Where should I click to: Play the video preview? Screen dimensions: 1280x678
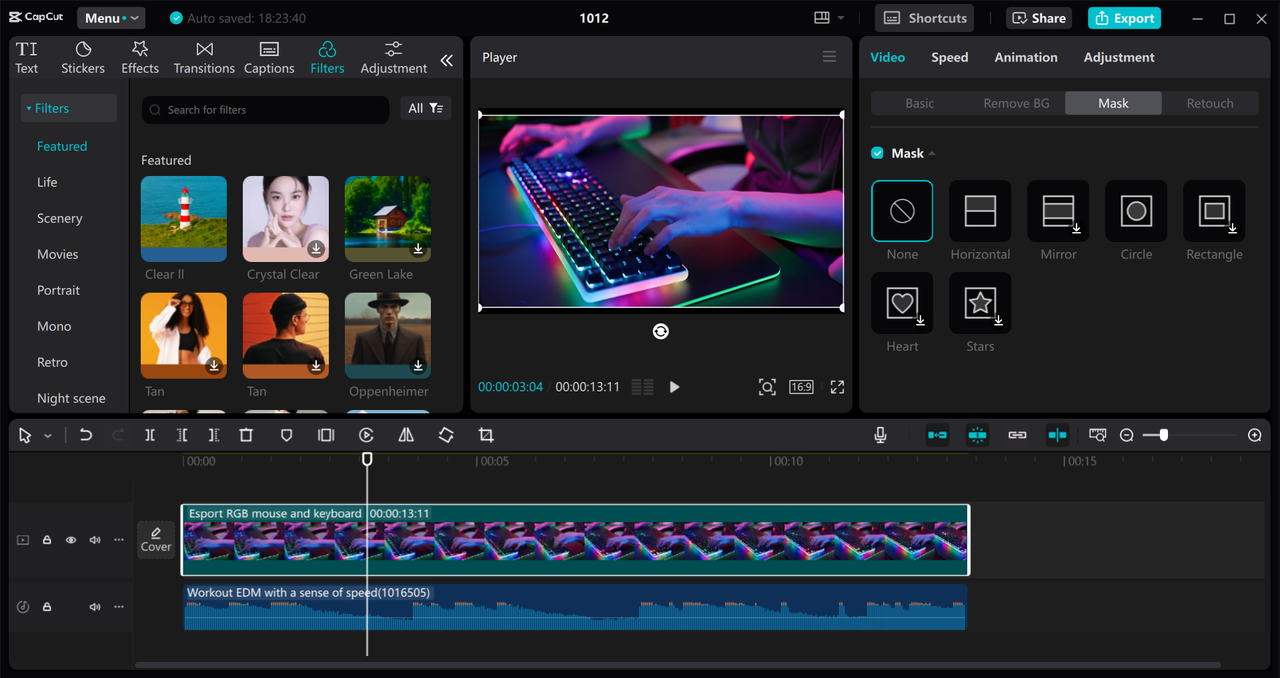[x=674, y=387]
